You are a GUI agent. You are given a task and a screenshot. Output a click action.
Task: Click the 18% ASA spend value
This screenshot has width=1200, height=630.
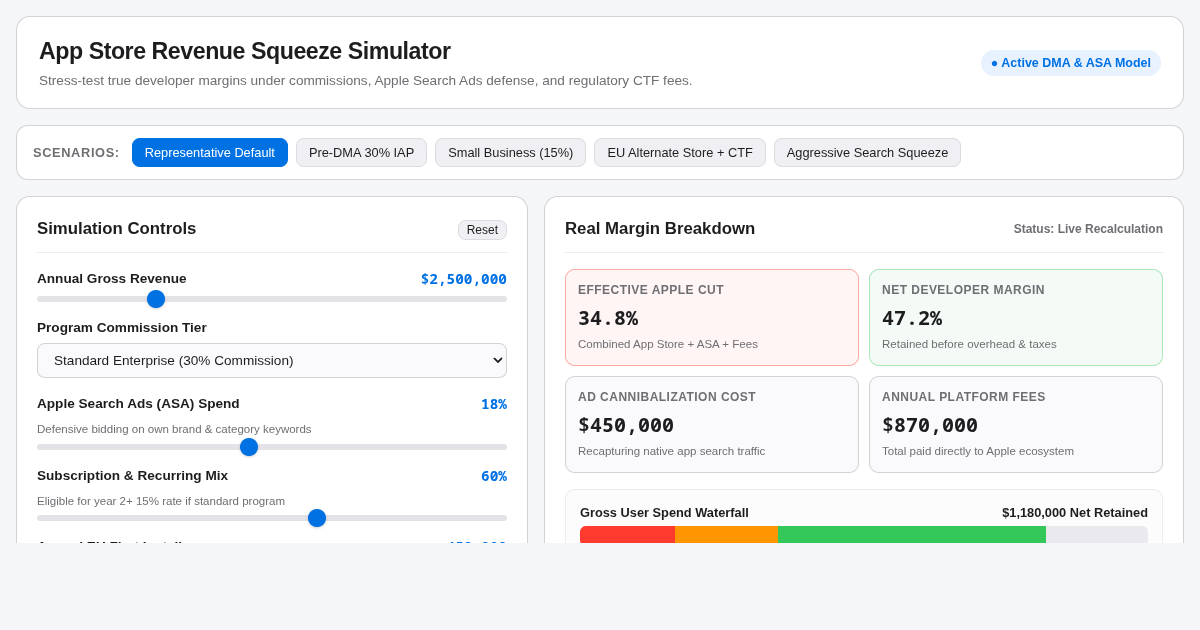click(x=494, y=404)
